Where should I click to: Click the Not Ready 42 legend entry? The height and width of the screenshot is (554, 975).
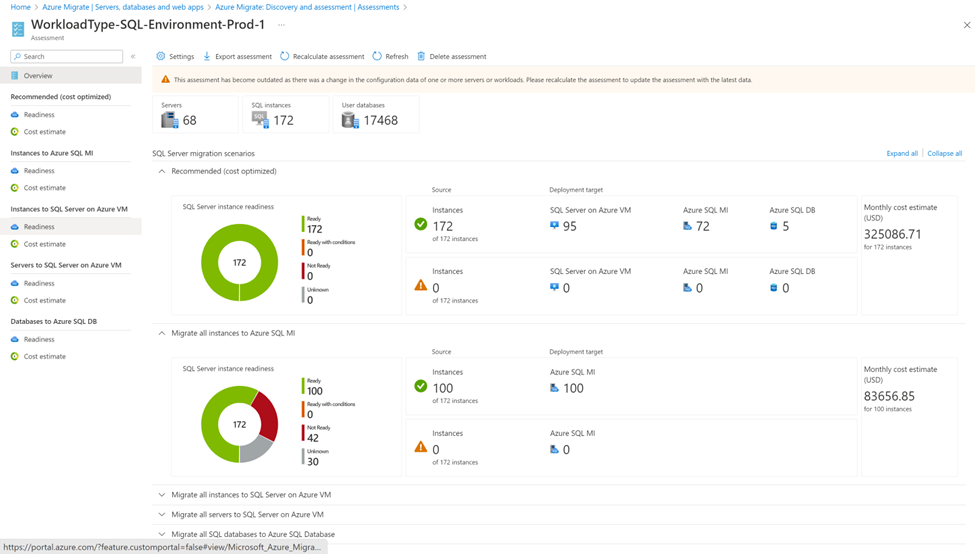coord(316,434)
